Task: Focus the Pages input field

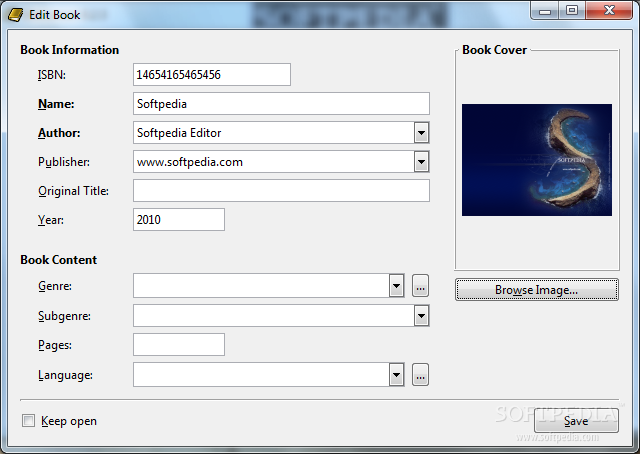Action: click(179, 345)
